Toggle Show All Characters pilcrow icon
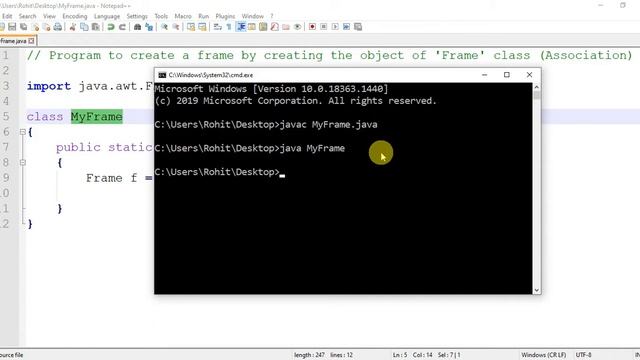 [x=229, y=27]
